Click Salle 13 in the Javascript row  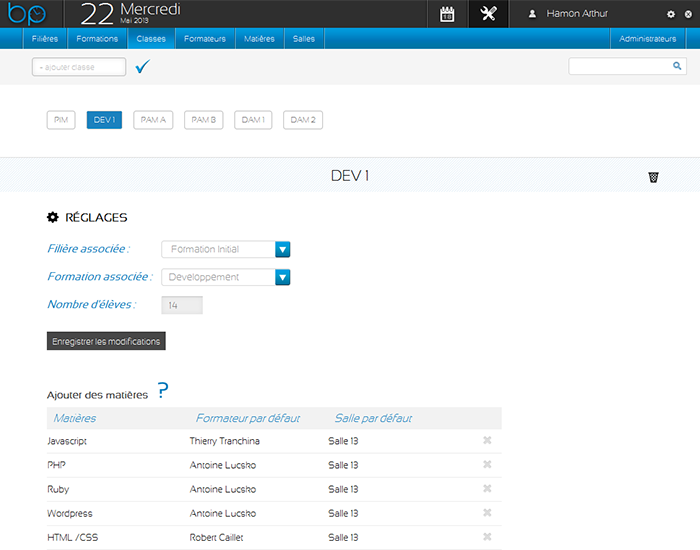tap(343, 441)
